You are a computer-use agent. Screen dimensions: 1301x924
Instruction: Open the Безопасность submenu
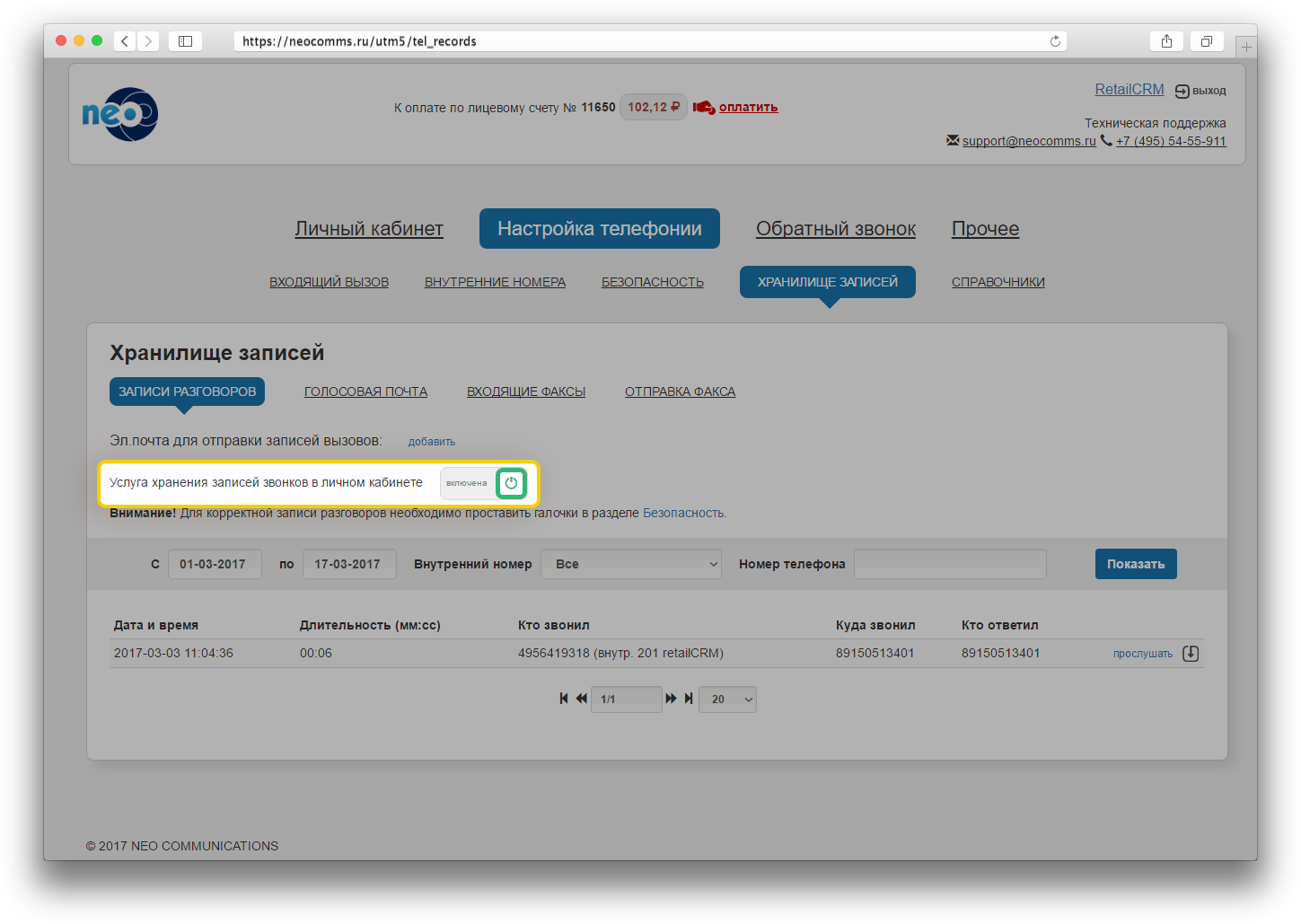653,282
